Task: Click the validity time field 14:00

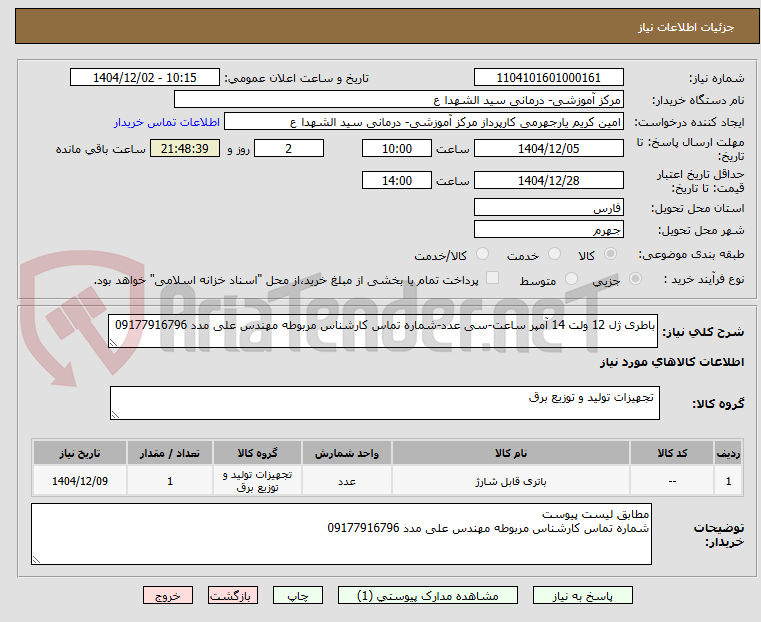Action: pyautogui.click(x=397, y=180)
